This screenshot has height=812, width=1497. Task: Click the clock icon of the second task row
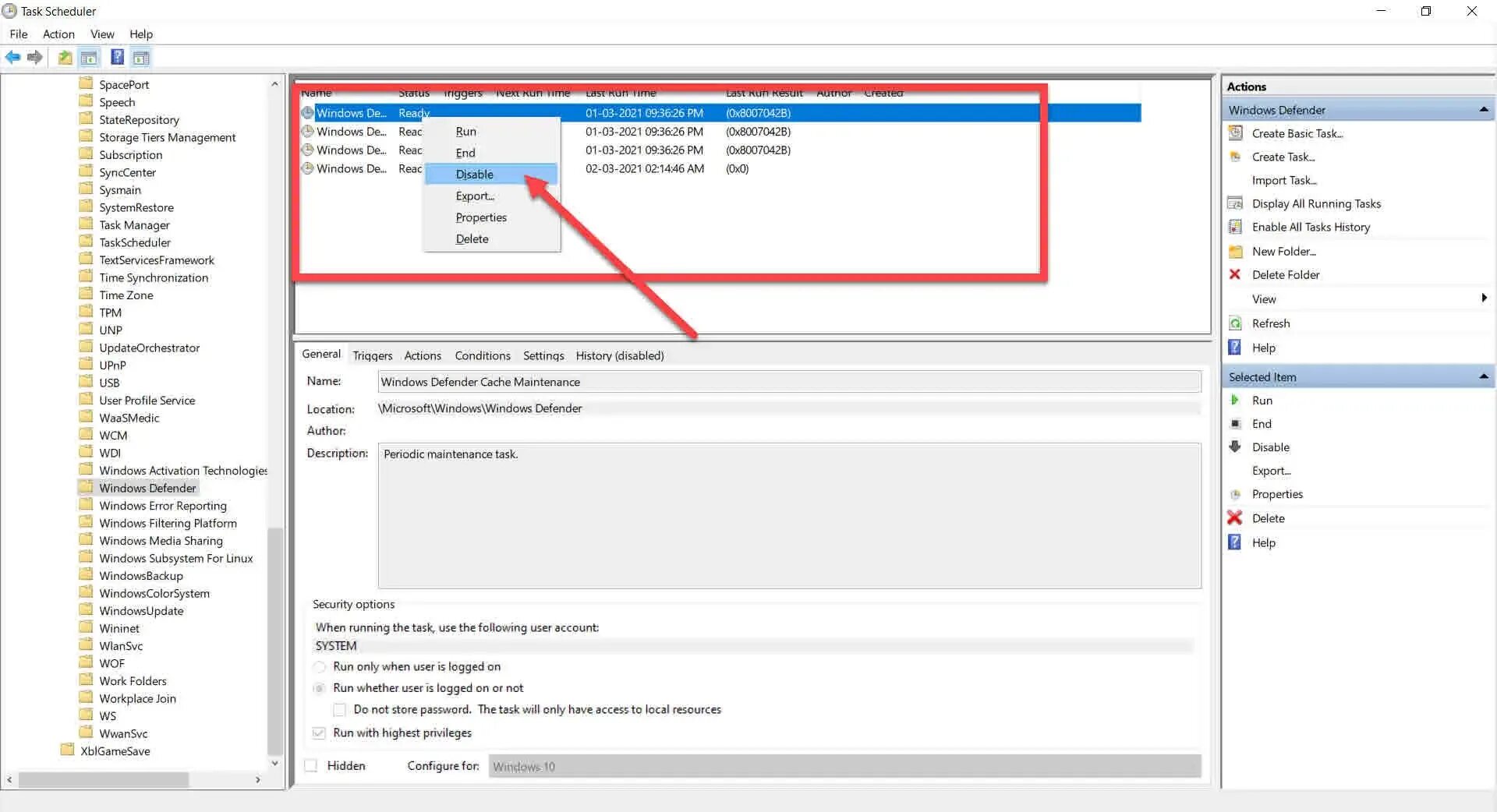tap(308, 131)
